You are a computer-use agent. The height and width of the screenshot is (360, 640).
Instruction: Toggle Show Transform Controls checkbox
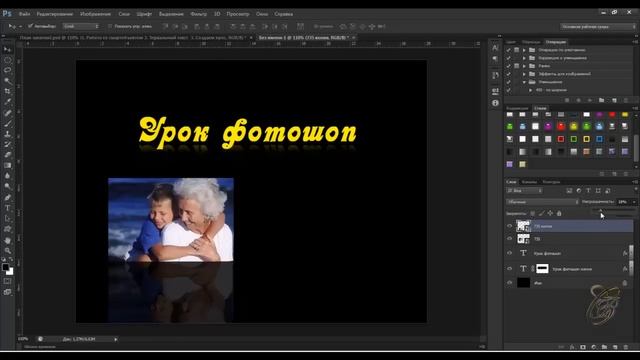coord(110,26)
